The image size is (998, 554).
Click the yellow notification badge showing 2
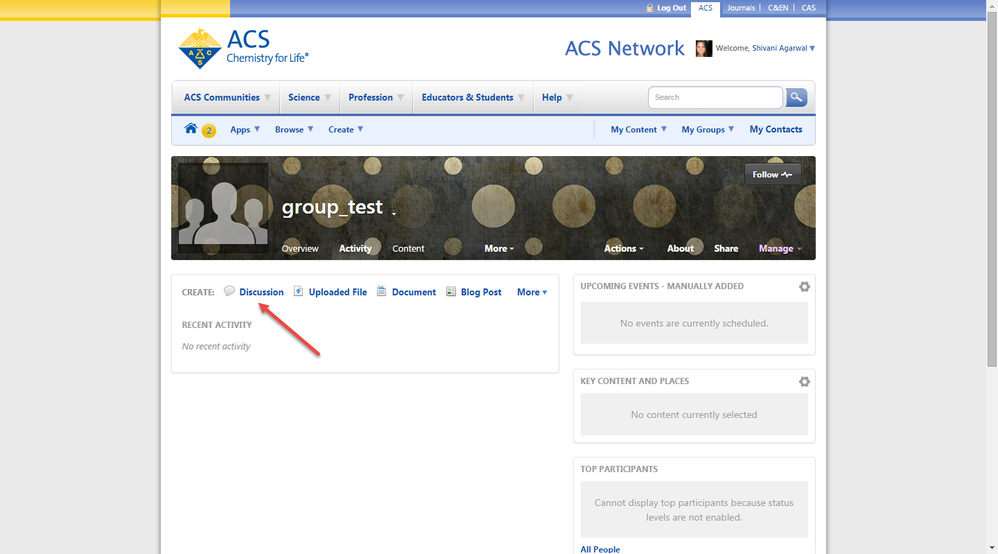(x=209, y=130)
